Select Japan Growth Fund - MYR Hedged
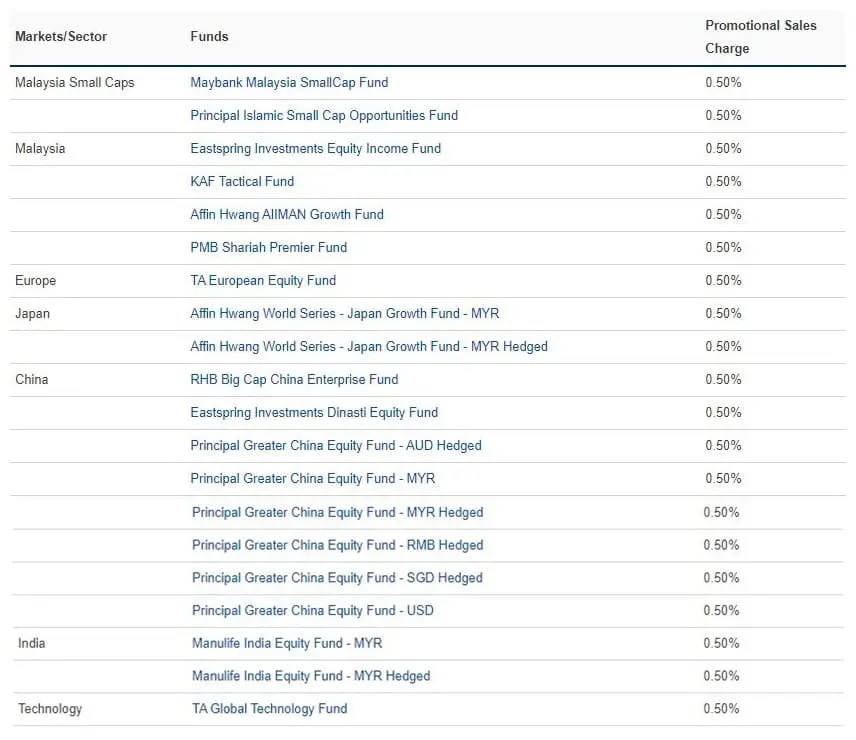 pos(369,347)
